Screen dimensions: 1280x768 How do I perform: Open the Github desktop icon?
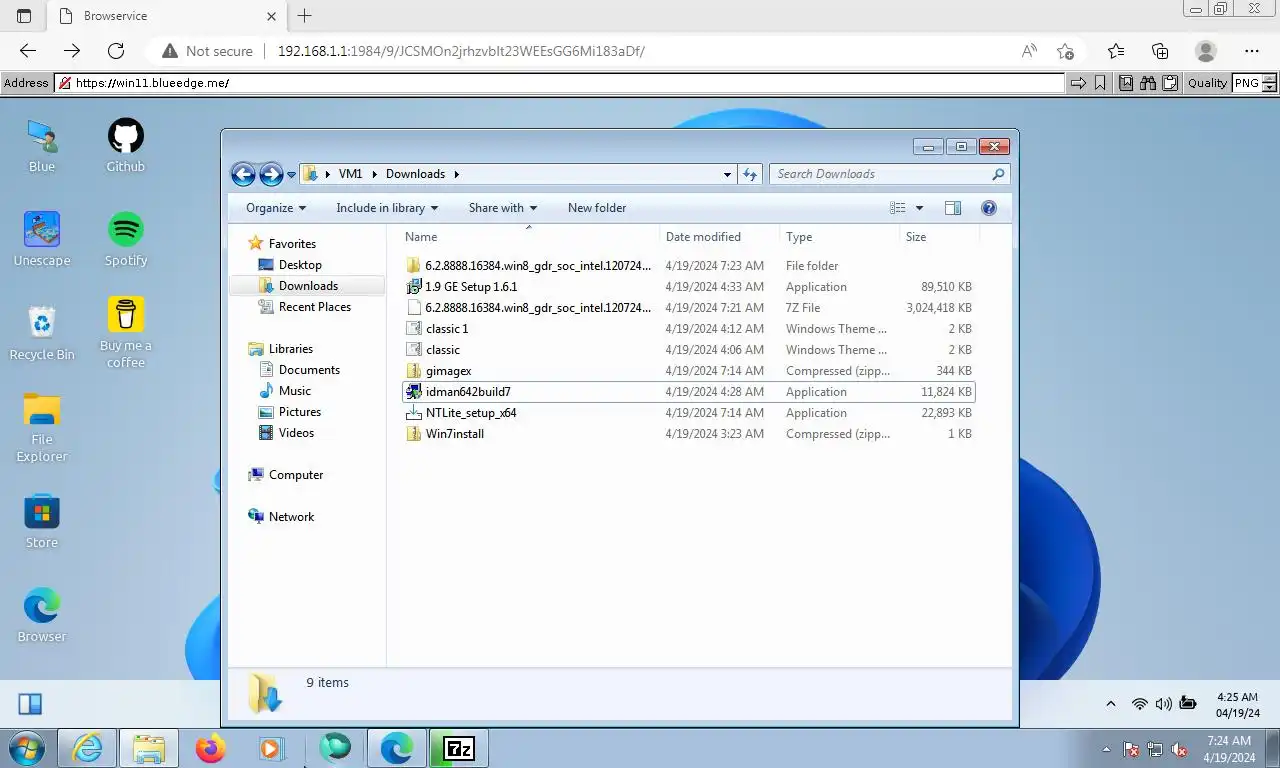[126, 145]
